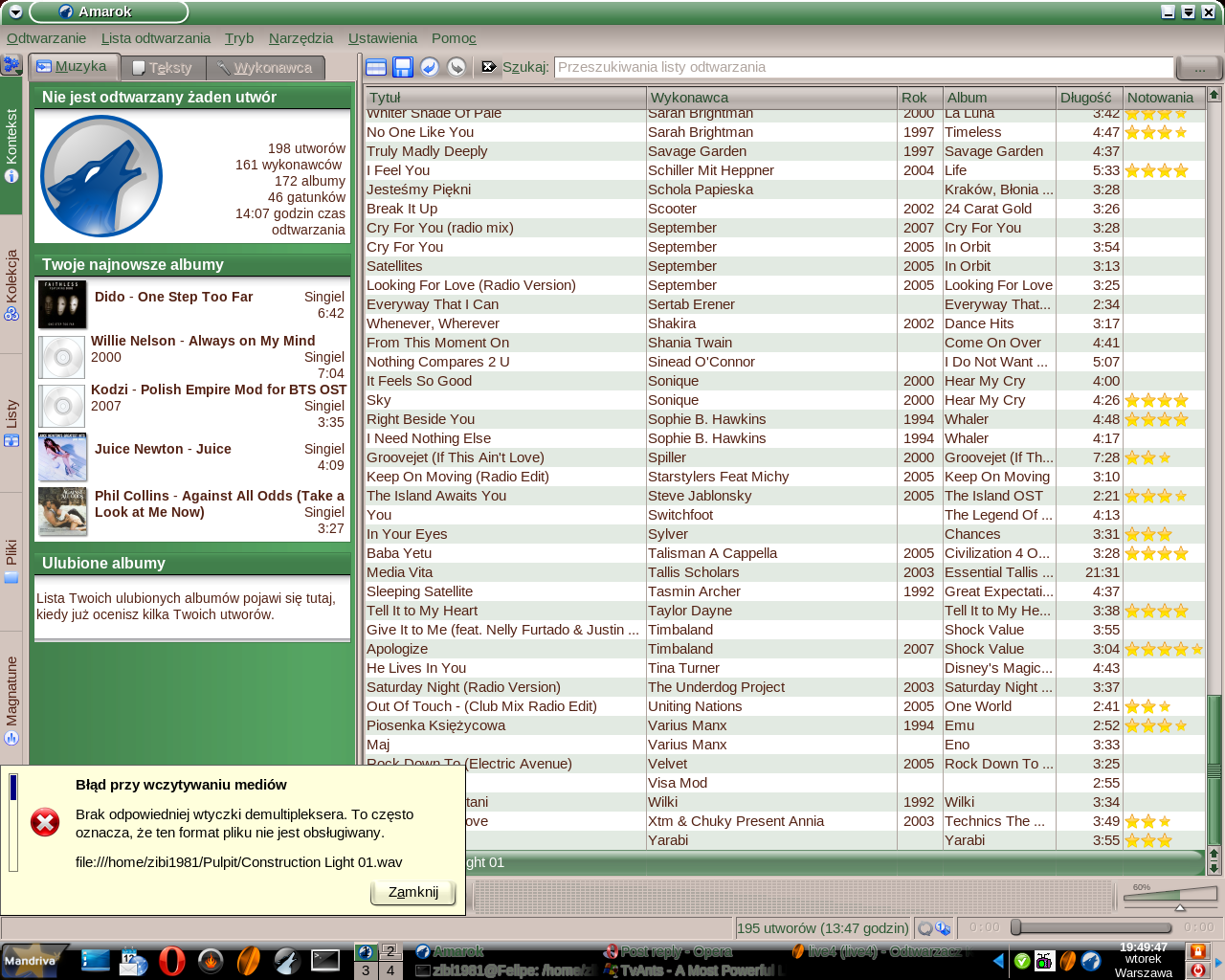Collapse the Twoje najnowsze albumy section
This screenshot has width=1225, height=980.
coord(192,265)
